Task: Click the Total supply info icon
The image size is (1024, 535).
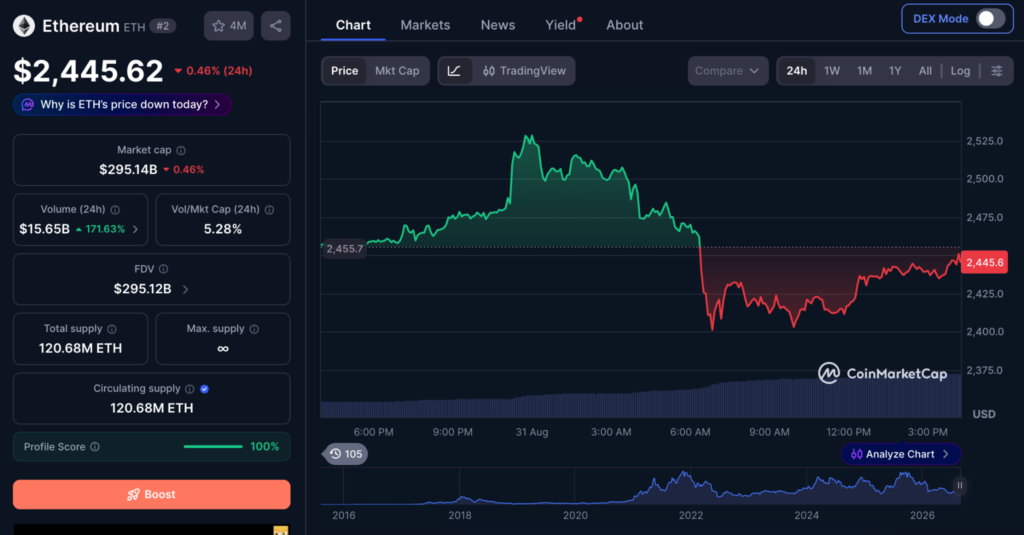Action: (x=112, y=329)
